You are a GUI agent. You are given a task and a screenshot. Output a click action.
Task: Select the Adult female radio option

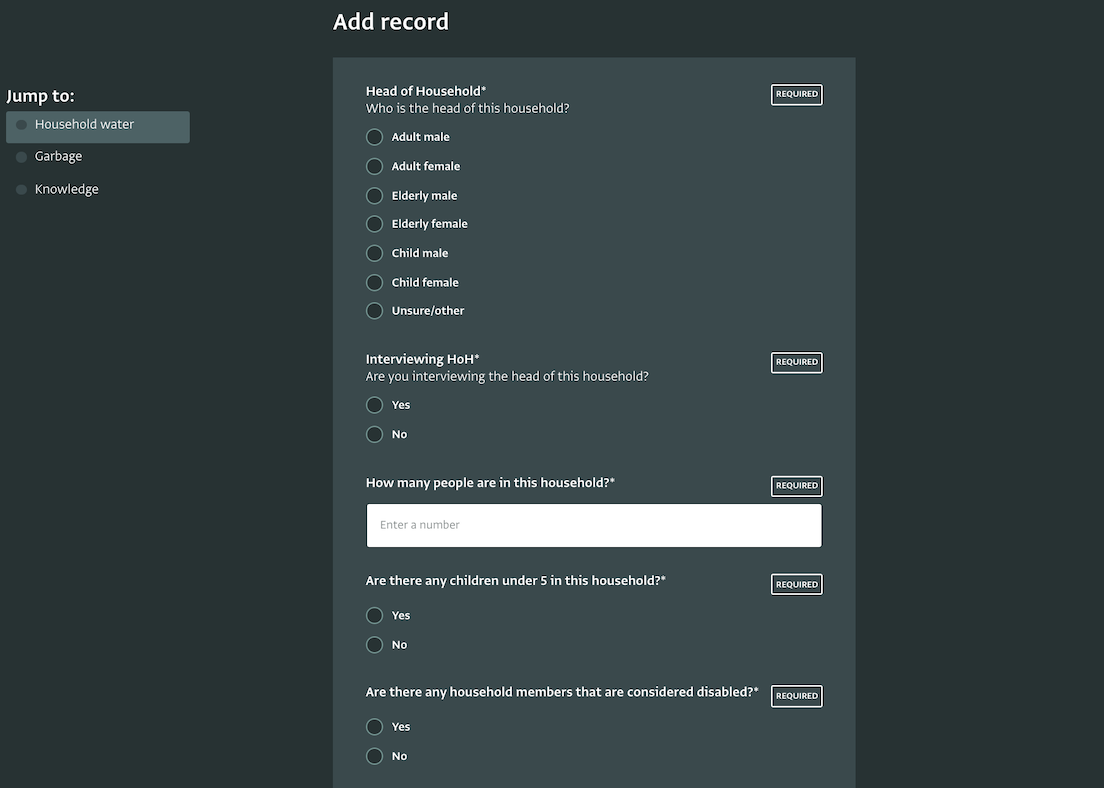pos(375,166)
